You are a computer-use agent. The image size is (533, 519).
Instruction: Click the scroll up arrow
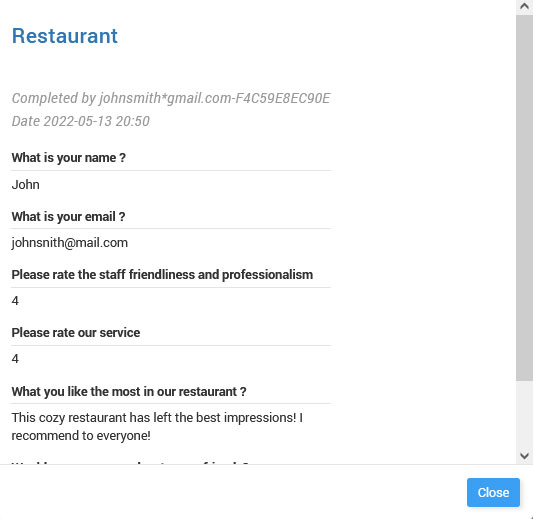click(524, 7)
